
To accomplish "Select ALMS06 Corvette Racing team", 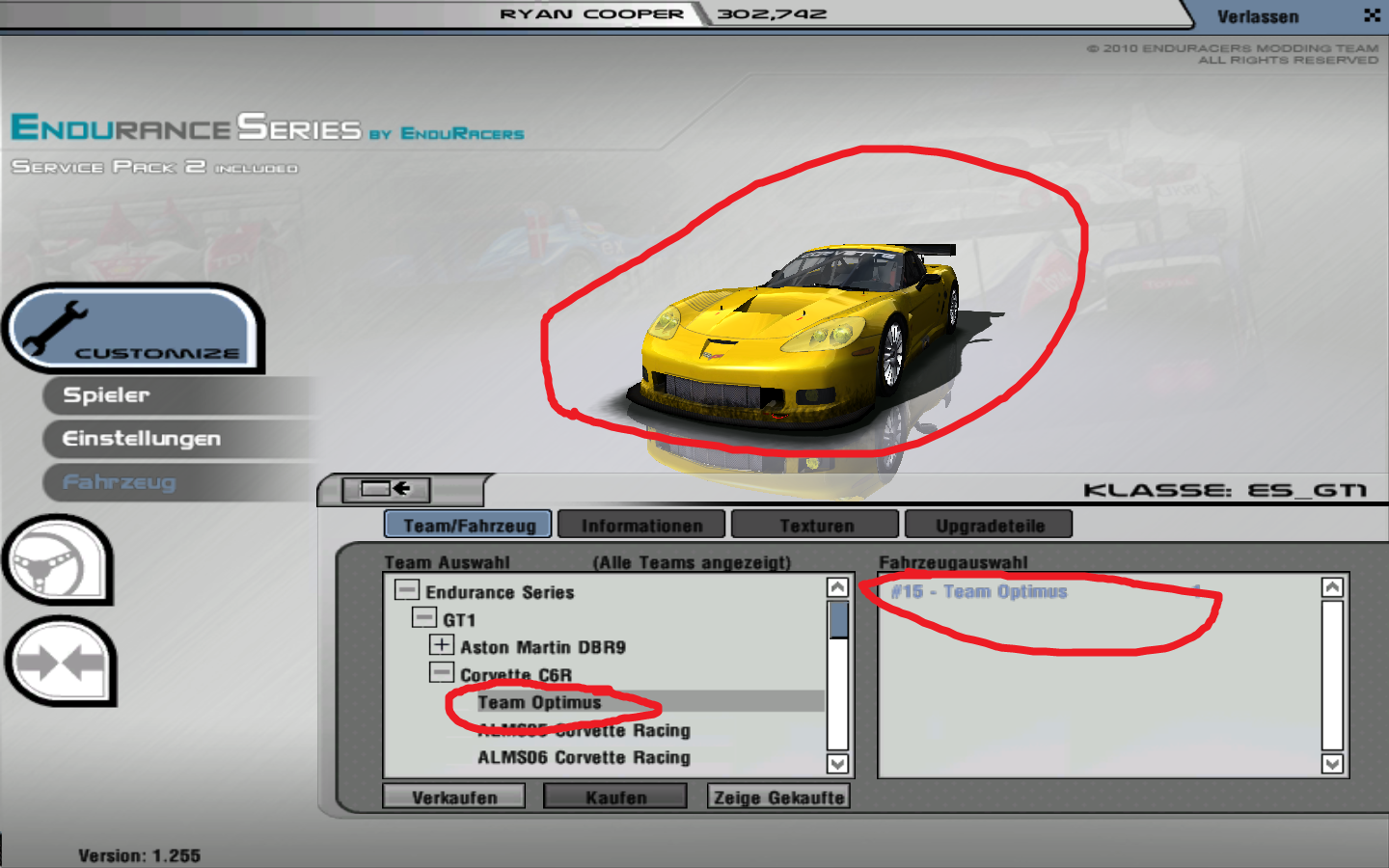I will (584, 758).
